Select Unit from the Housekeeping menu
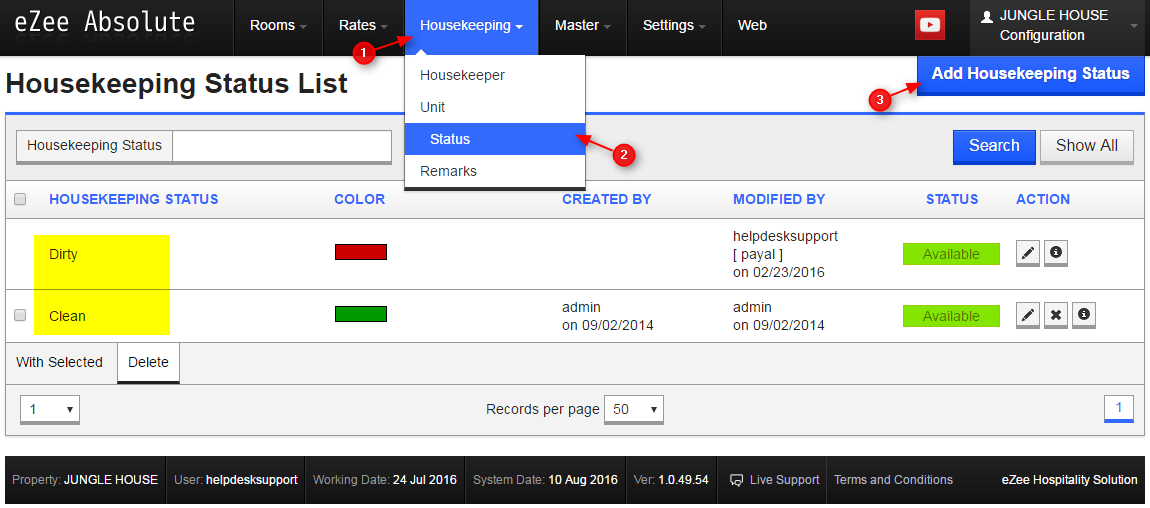This screenshot has width=1150, height=508. click(x=494, y=107)
